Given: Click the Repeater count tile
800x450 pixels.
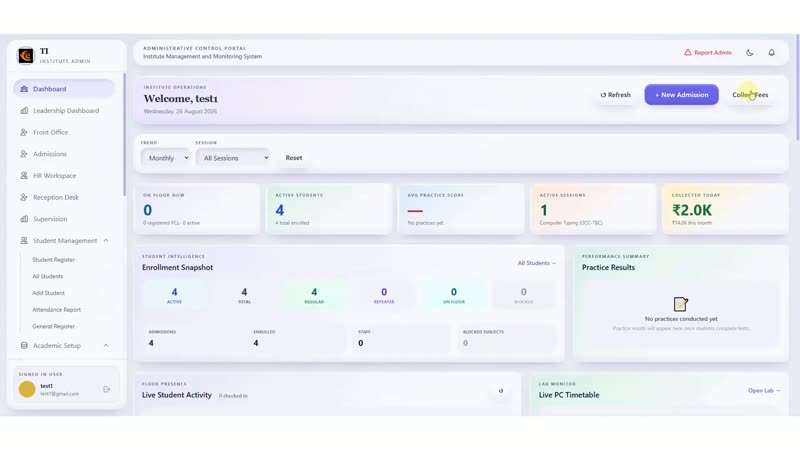Looking at the screenshot, I should [x=384, y=295].
